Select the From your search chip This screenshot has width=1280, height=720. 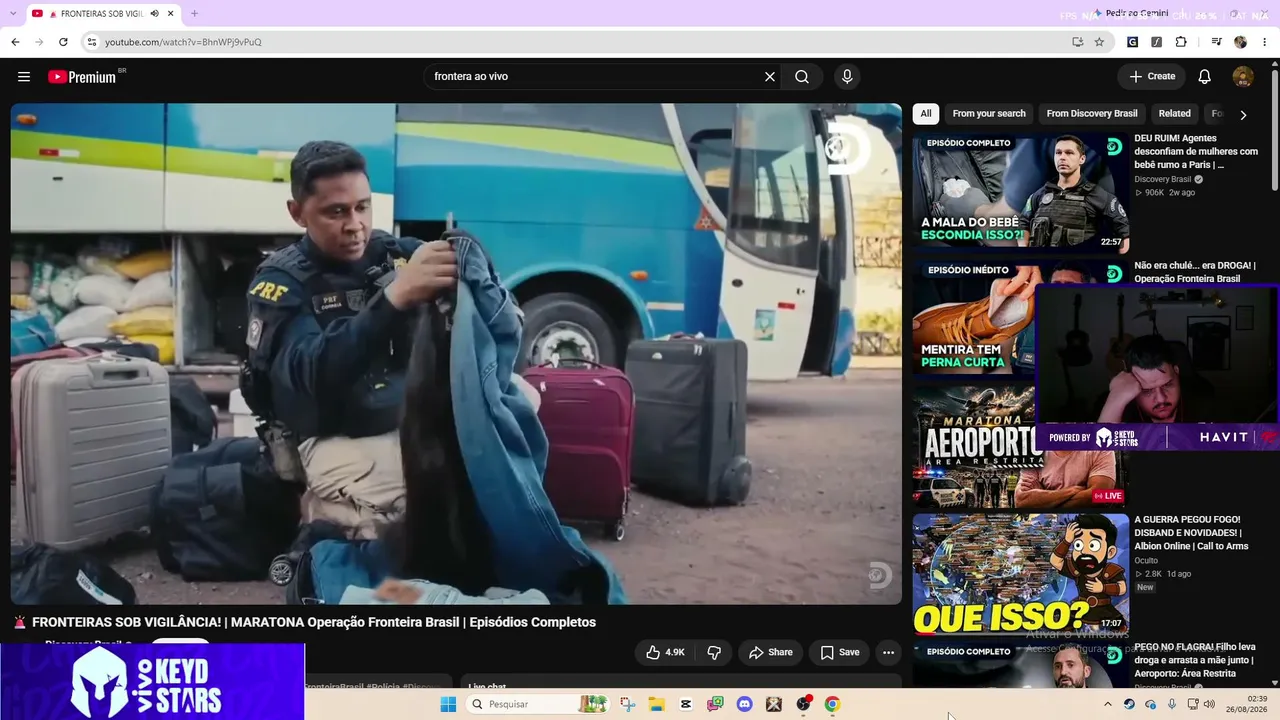point(989,114)
